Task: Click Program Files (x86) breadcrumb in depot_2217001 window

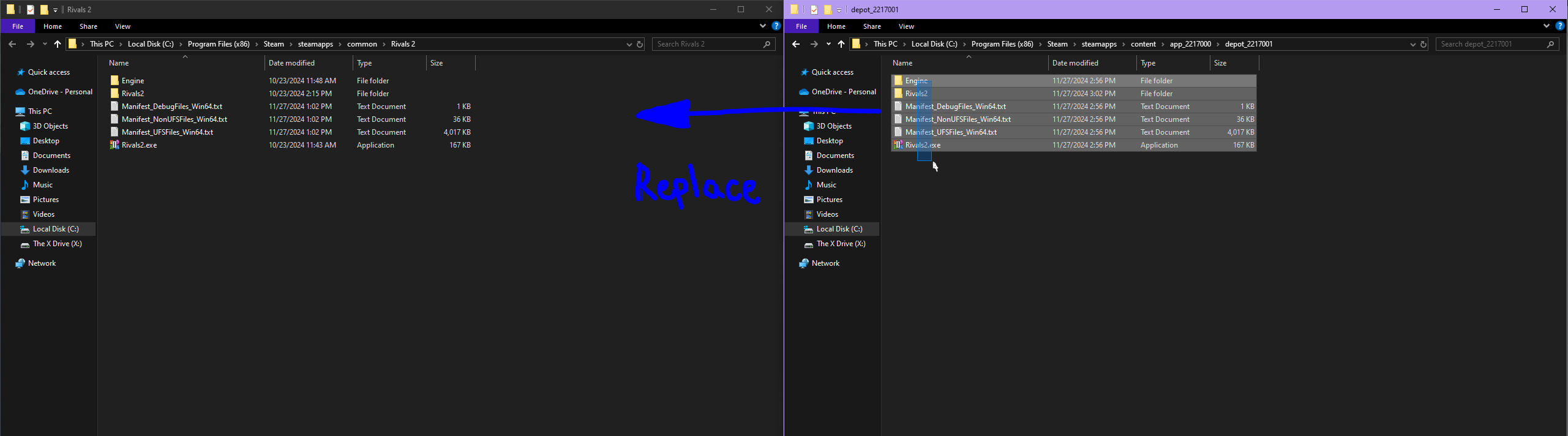Action: tap(1002, 44)
